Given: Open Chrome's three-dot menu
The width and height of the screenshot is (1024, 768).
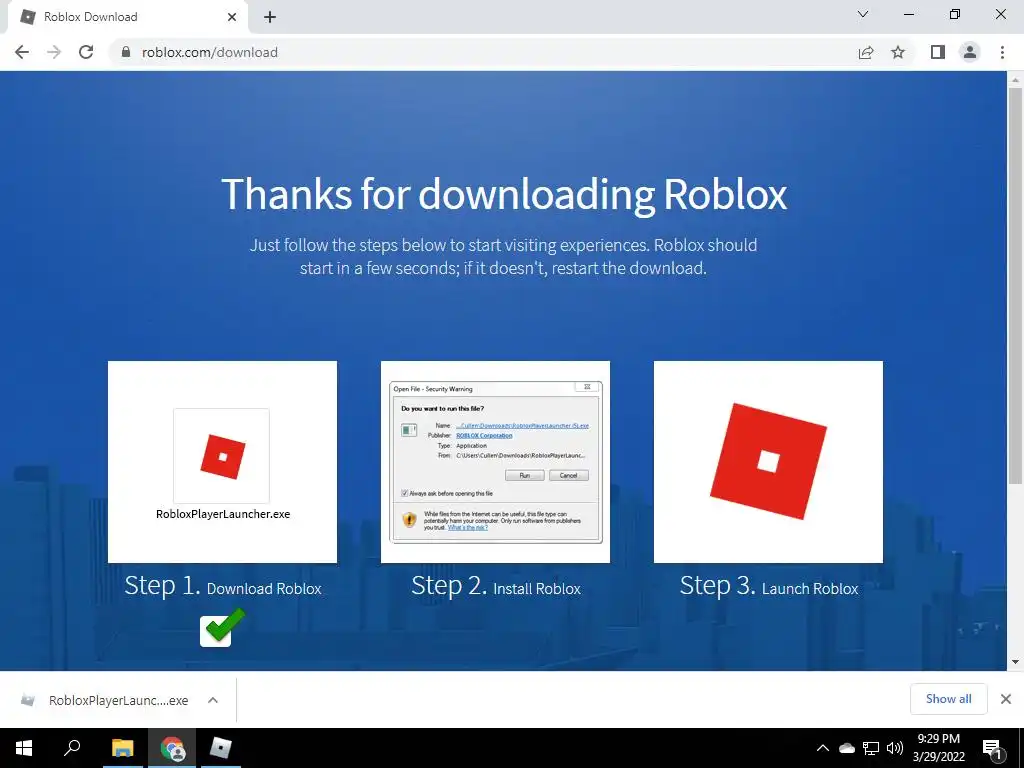Looking at the screenshot, I should click(x=1002, y=52).
